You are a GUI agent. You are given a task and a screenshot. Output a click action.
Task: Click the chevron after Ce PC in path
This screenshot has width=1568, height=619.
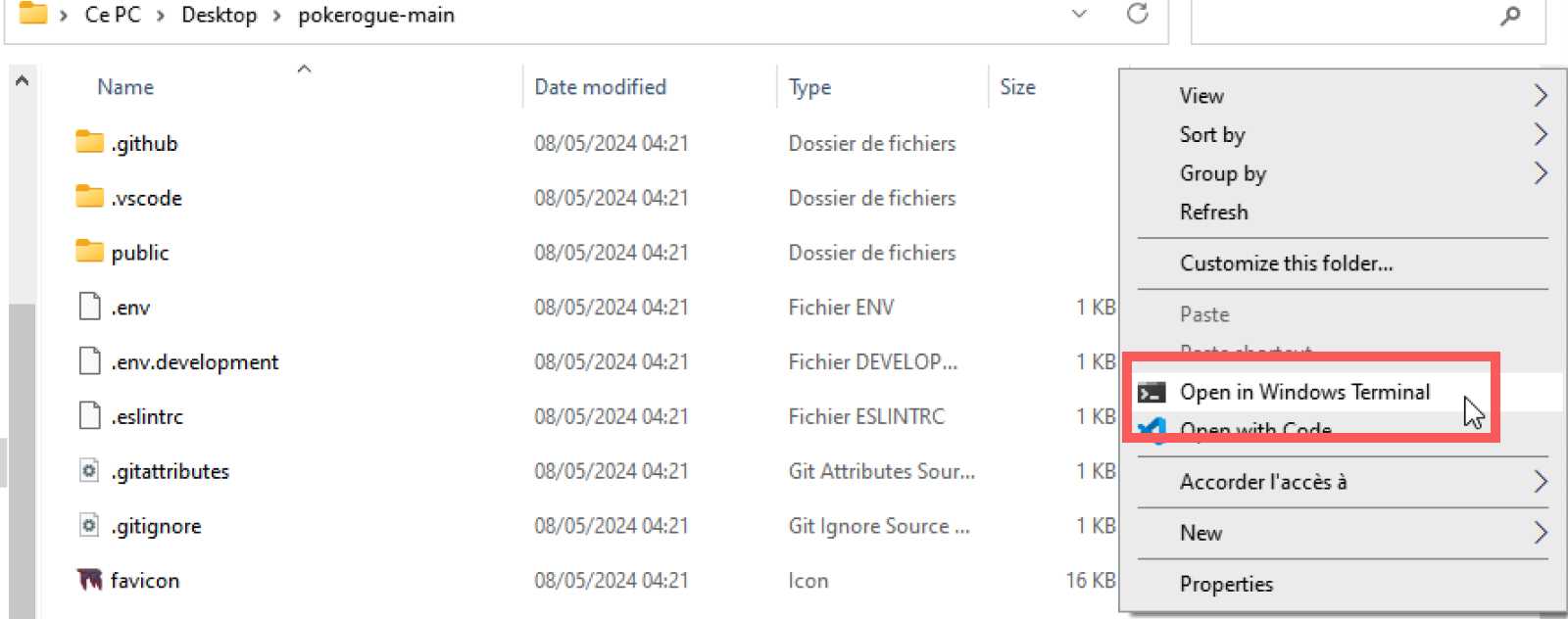coord(161,16)
